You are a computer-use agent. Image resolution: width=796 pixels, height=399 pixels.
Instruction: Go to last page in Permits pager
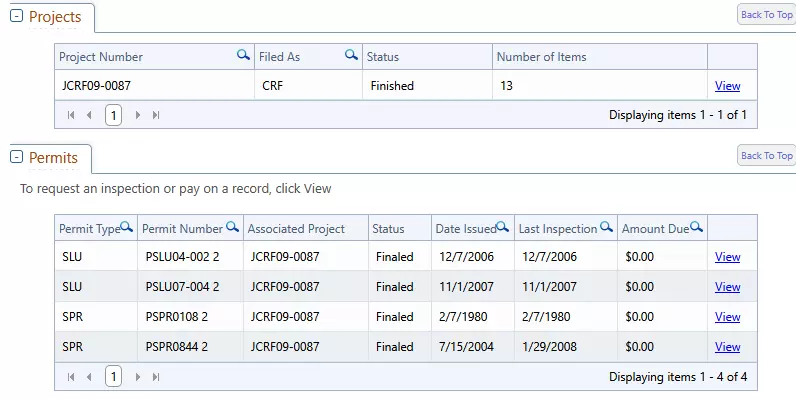pos(156,377)
